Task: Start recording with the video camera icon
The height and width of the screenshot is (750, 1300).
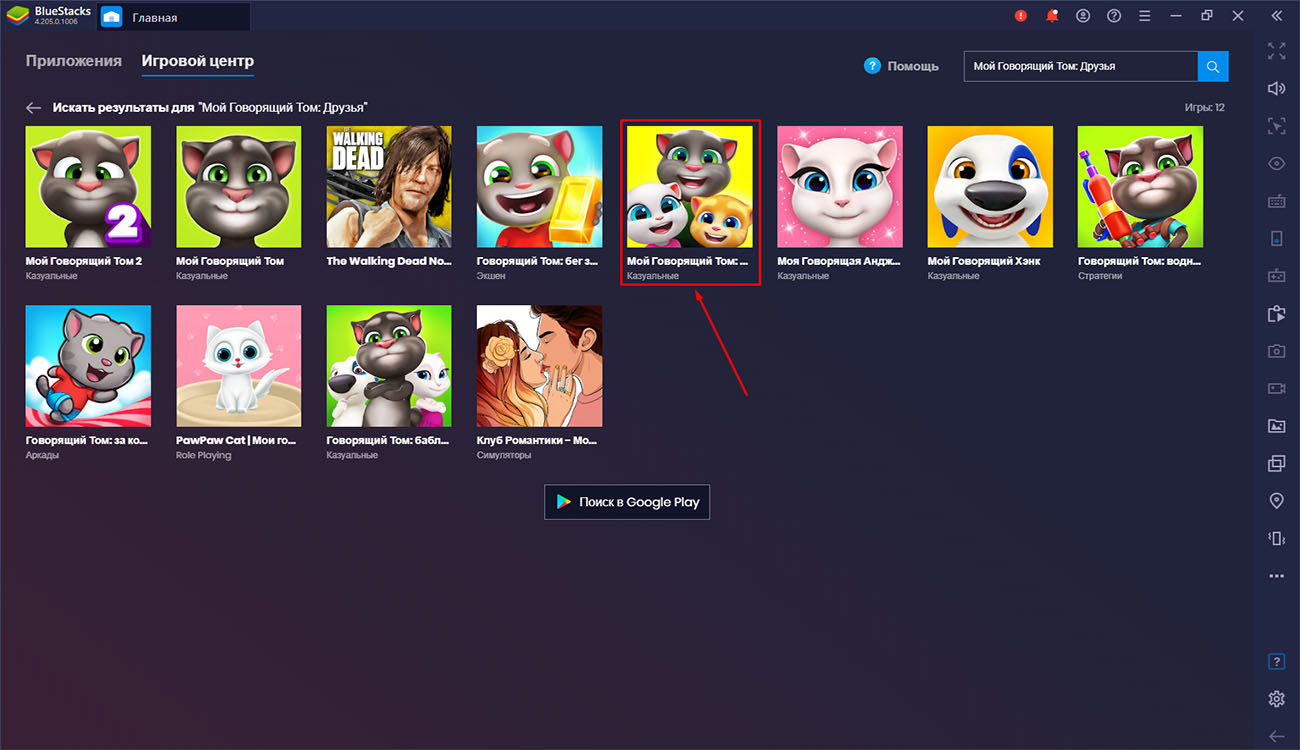Action: pyautogui.click(x=1276, y=388)
